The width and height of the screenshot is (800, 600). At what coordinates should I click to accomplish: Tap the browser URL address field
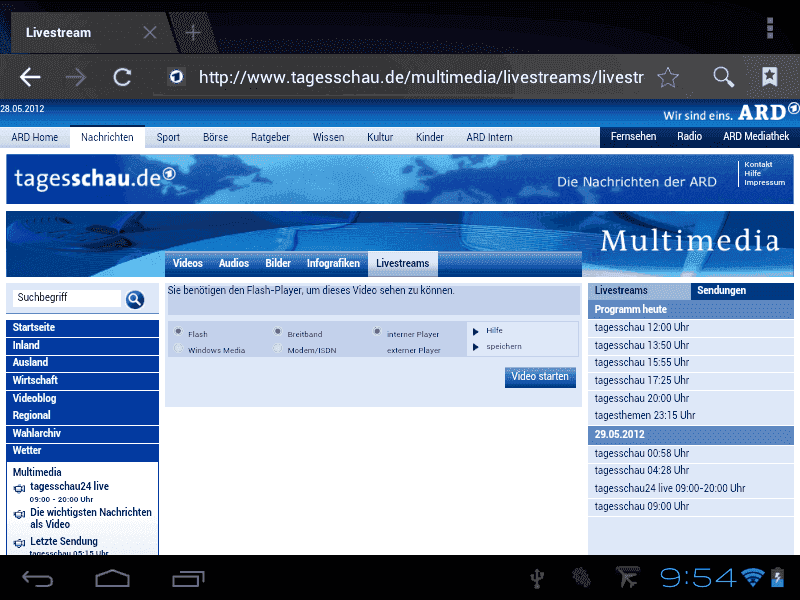point(421,78)
